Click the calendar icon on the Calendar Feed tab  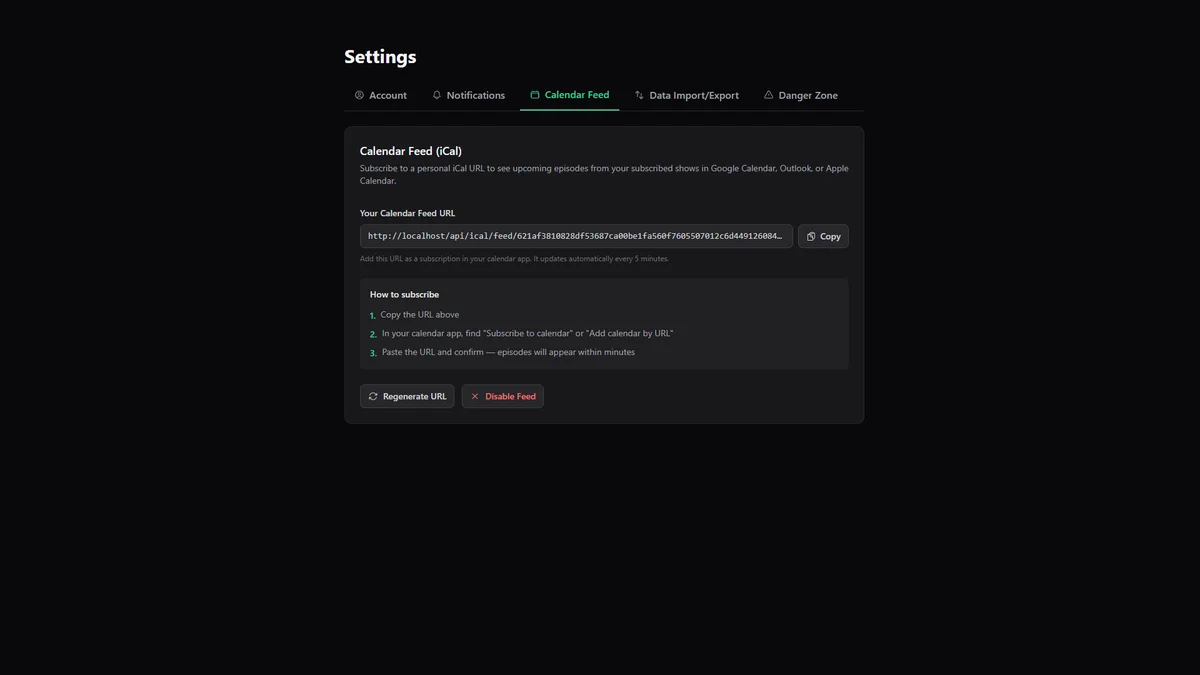coord(535,95)
